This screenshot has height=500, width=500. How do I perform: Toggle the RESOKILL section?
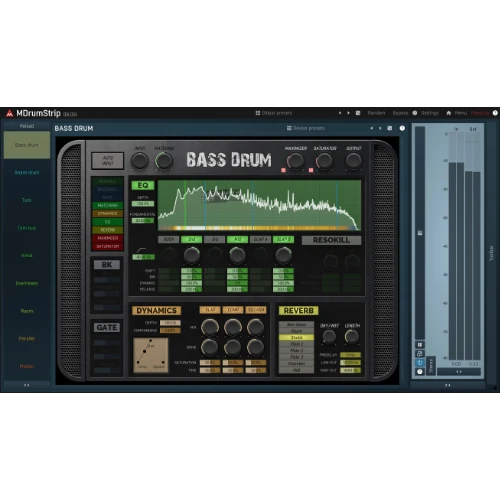coord(331,240)
